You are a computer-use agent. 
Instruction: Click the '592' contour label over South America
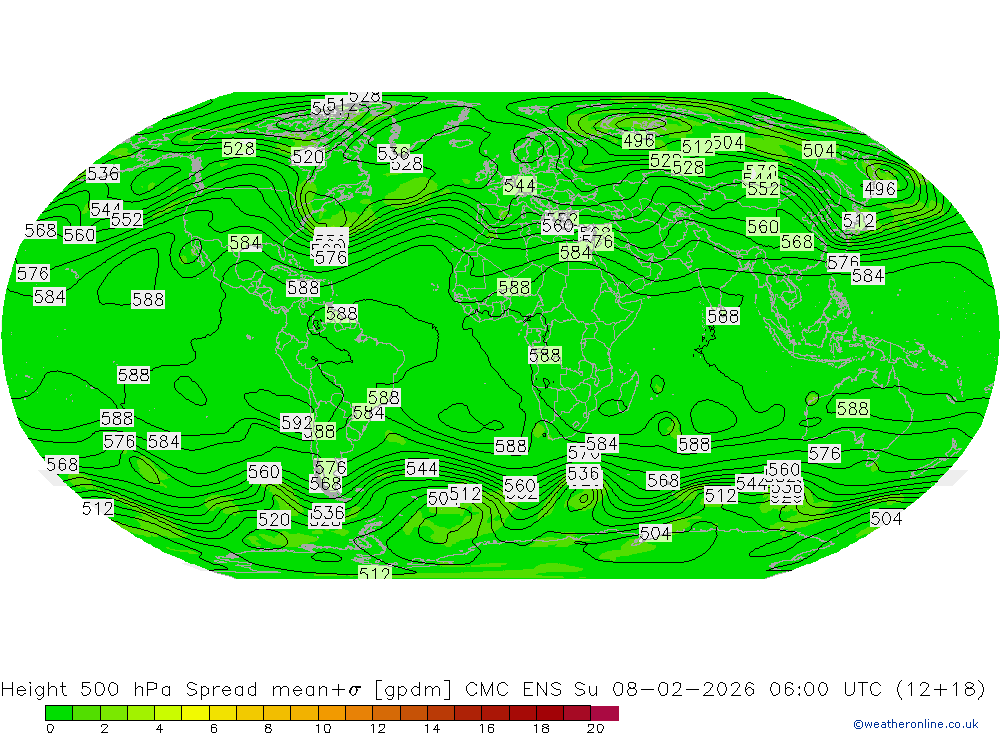pyautogui.click(x=297, y=422)
